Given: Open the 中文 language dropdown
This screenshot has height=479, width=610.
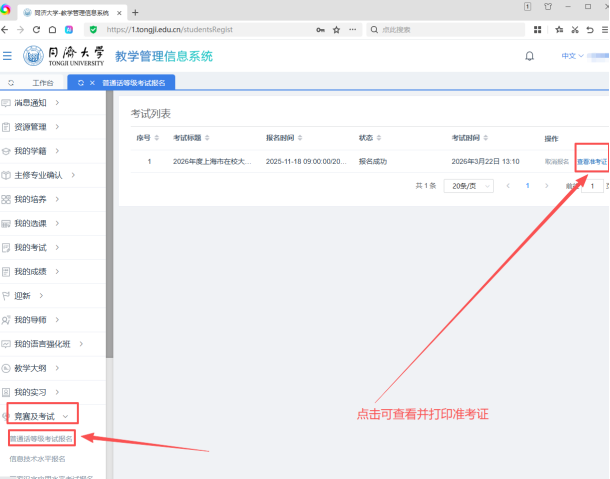Looking at the screenshot, I should [572, 56].
